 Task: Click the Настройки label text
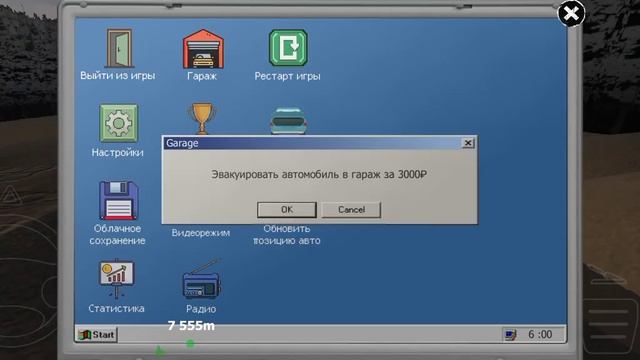pos(118,152)
